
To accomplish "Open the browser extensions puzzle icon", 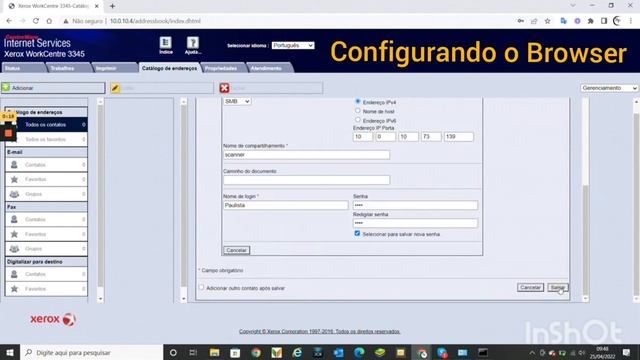I will (x=590, y=21).
